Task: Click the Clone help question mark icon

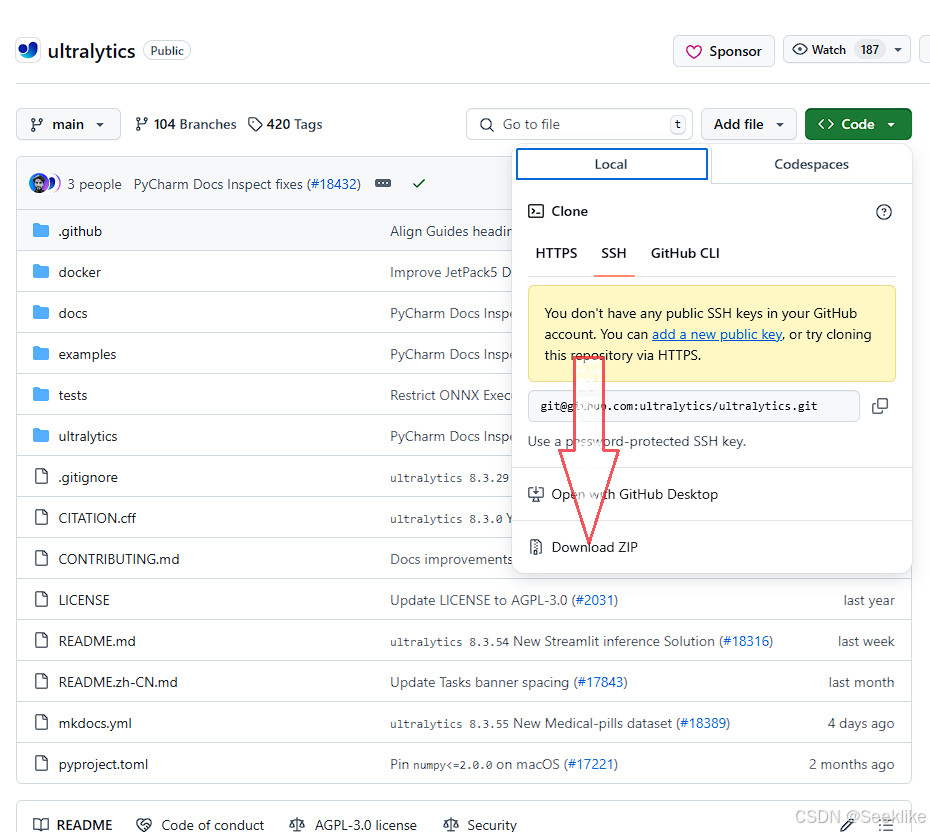Action: [x=883, y=212]
